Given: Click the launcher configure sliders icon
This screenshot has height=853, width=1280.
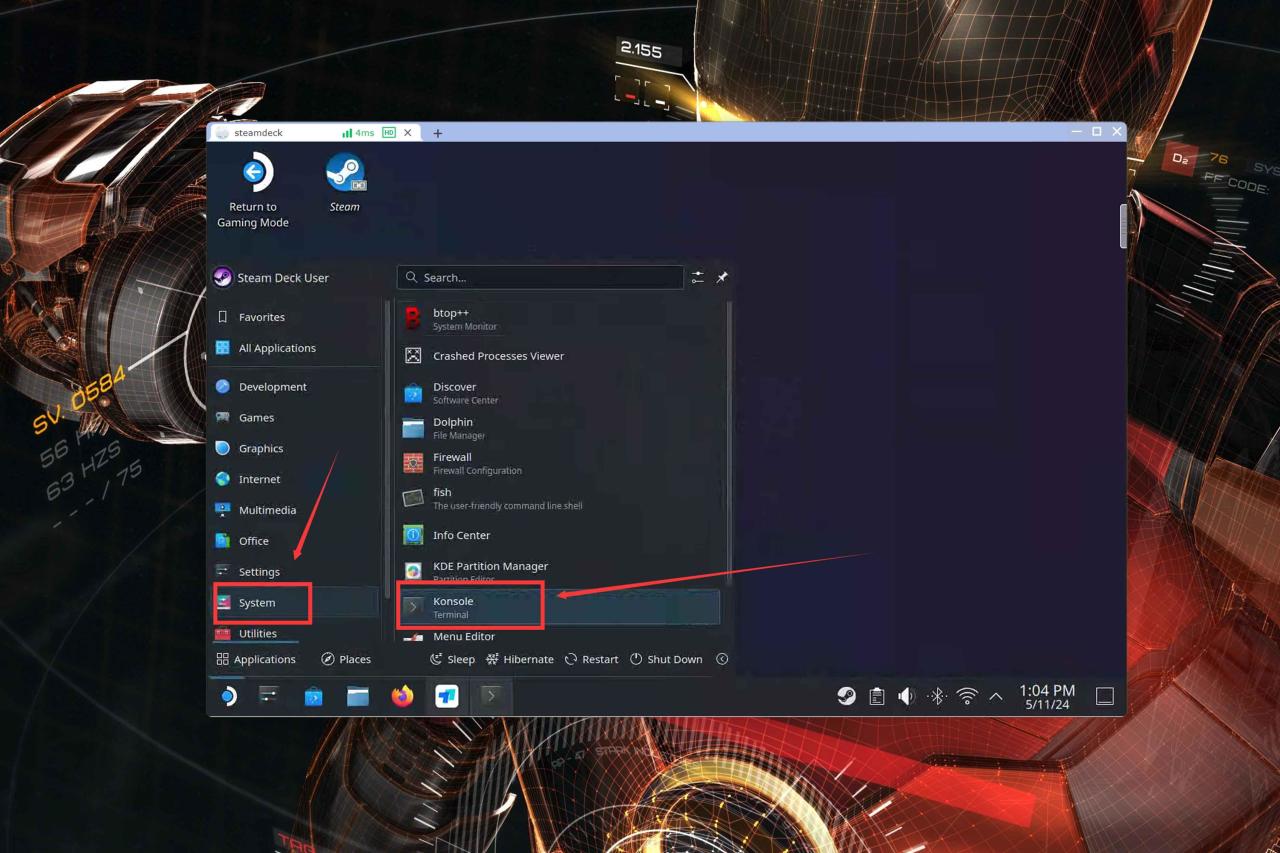Looking at the screenshot, I should [x=698, y=277].
